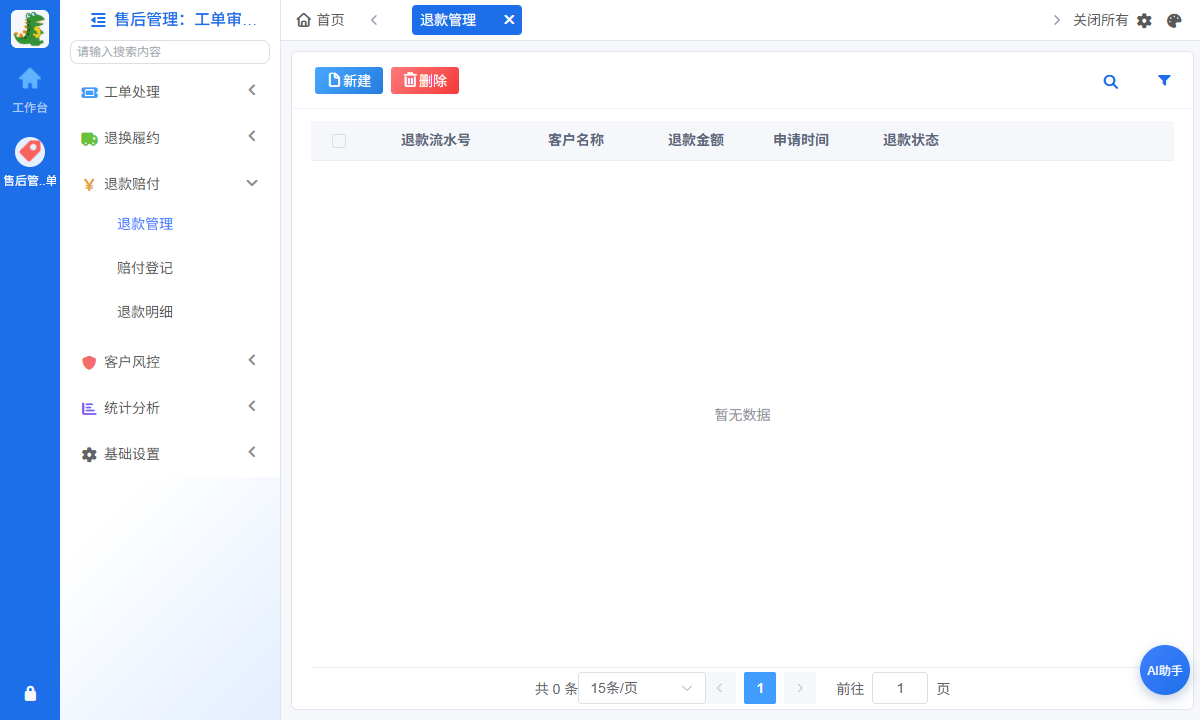
Task: Open the settings gear in the top bar
Action: (x=1145, y=20)
